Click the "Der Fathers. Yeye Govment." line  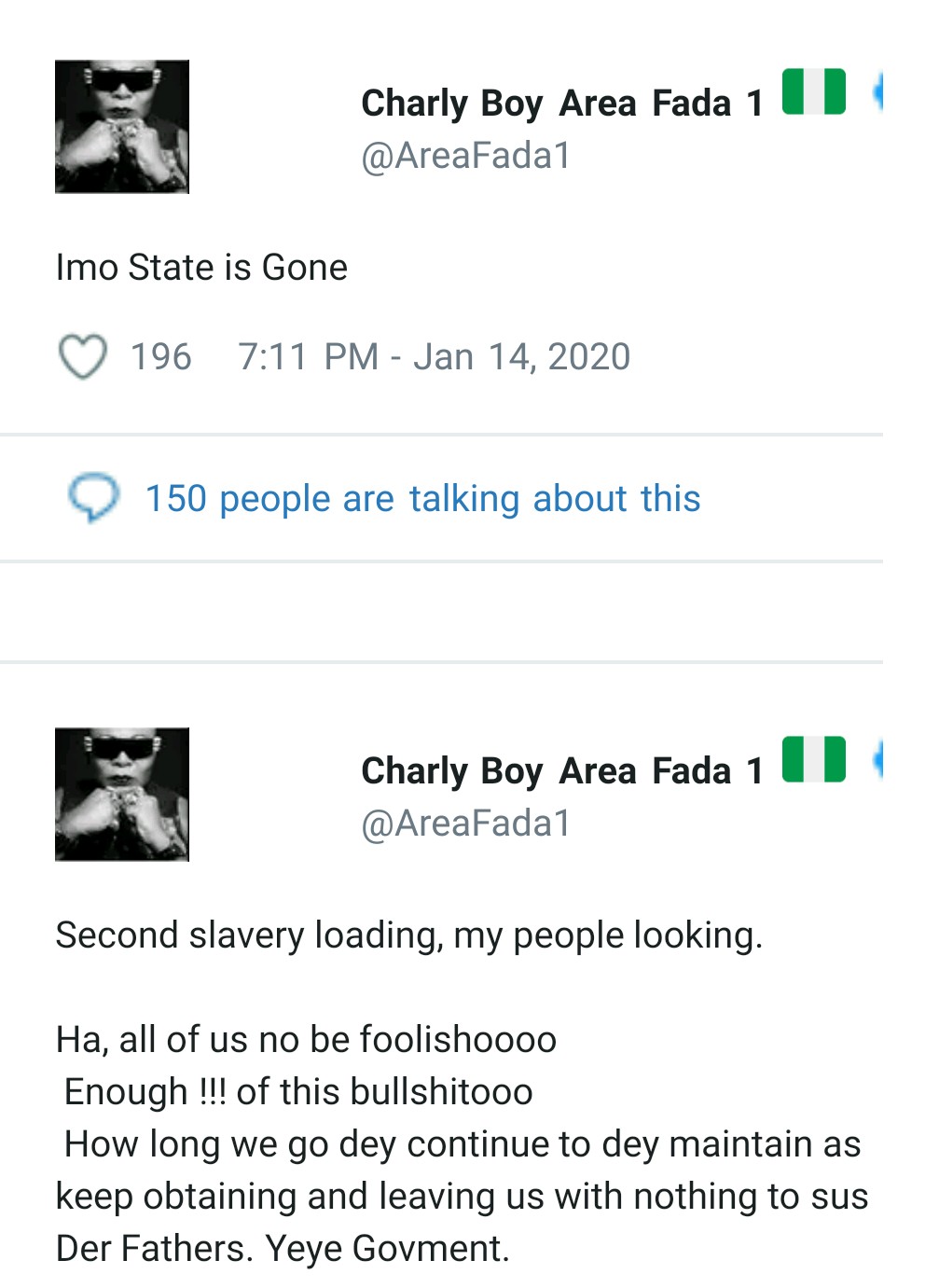tap(283, 1249)
